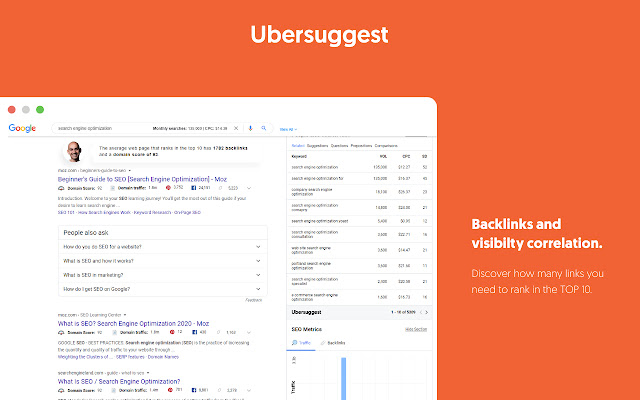Select the Questions tab in Ubersuggest panel

pyautogui.click(x=340, y=146)
